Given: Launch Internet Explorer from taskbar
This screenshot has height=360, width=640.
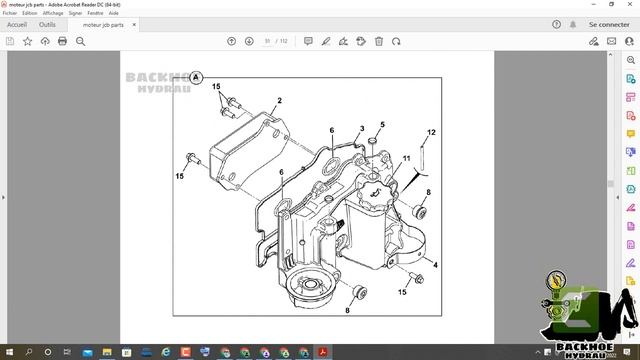Looking at the screenshot, I should [x=166, y=352].
